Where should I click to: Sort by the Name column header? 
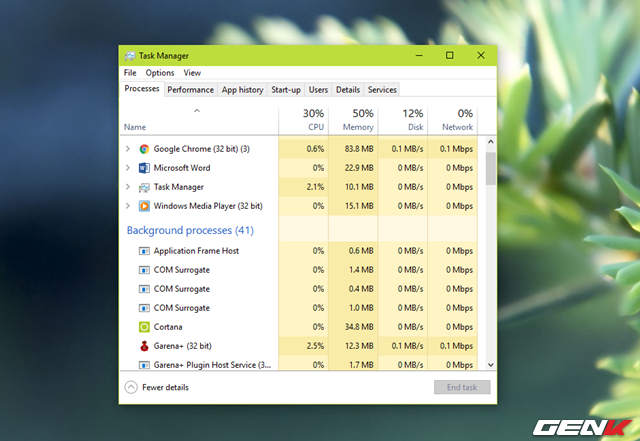coord(199,120)
